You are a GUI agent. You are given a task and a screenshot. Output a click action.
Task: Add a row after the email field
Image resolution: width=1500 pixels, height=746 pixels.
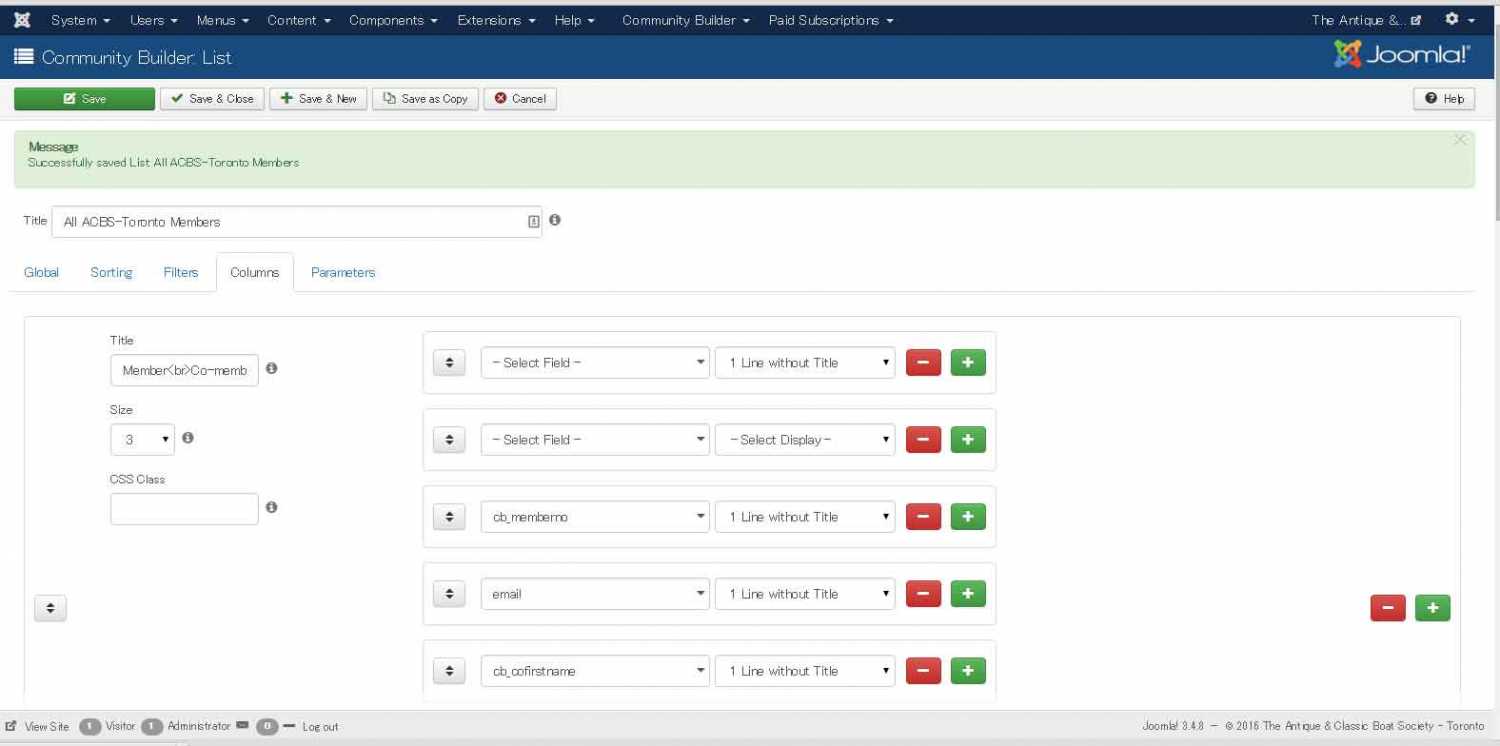(x=967, y=594)
